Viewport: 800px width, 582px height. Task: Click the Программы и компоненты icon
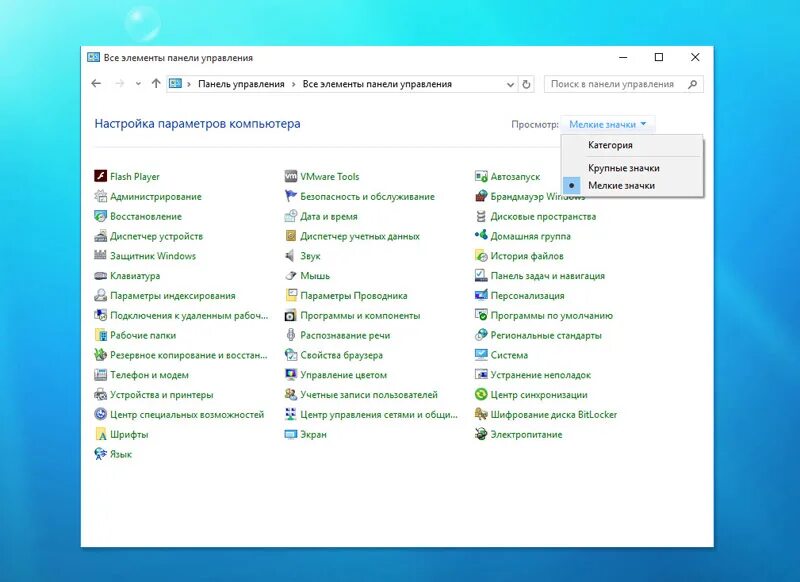291,315
